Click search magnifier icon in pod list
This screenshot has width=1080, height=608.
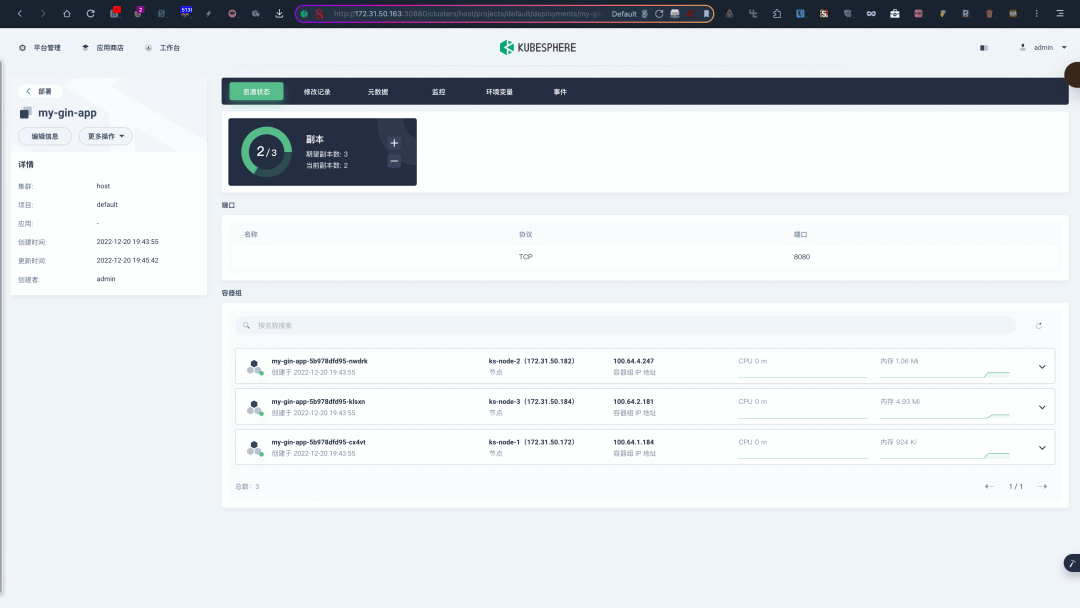247,326
